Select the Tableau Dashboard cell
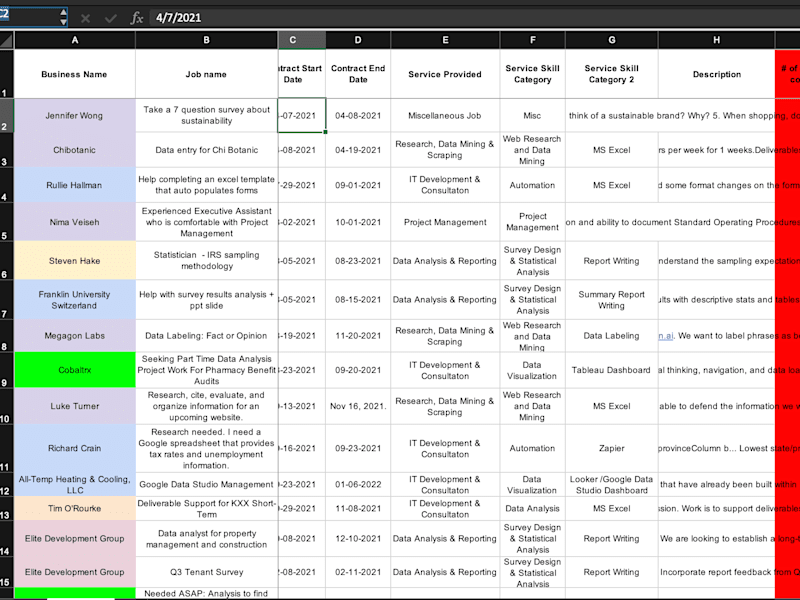This screenshot has height=600, width=800. pos(611,370)
